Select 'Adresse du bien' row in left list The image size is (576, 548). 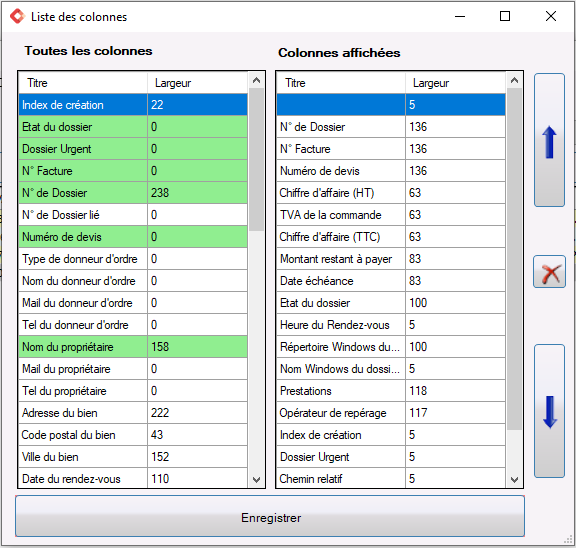(x=133, y=413)
